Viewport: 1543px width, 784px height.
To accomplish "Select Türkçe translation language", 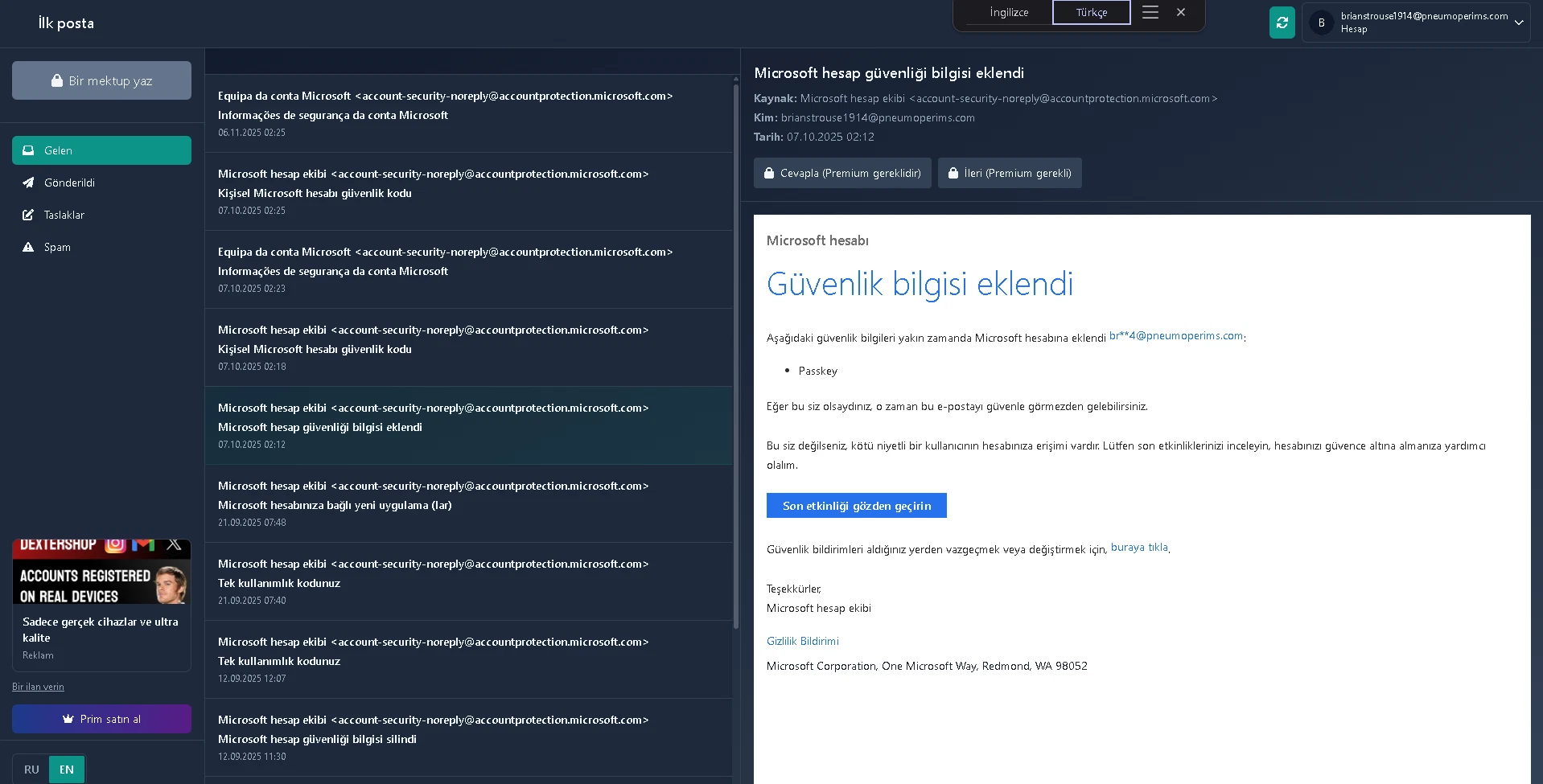I will pos(1092,12).
